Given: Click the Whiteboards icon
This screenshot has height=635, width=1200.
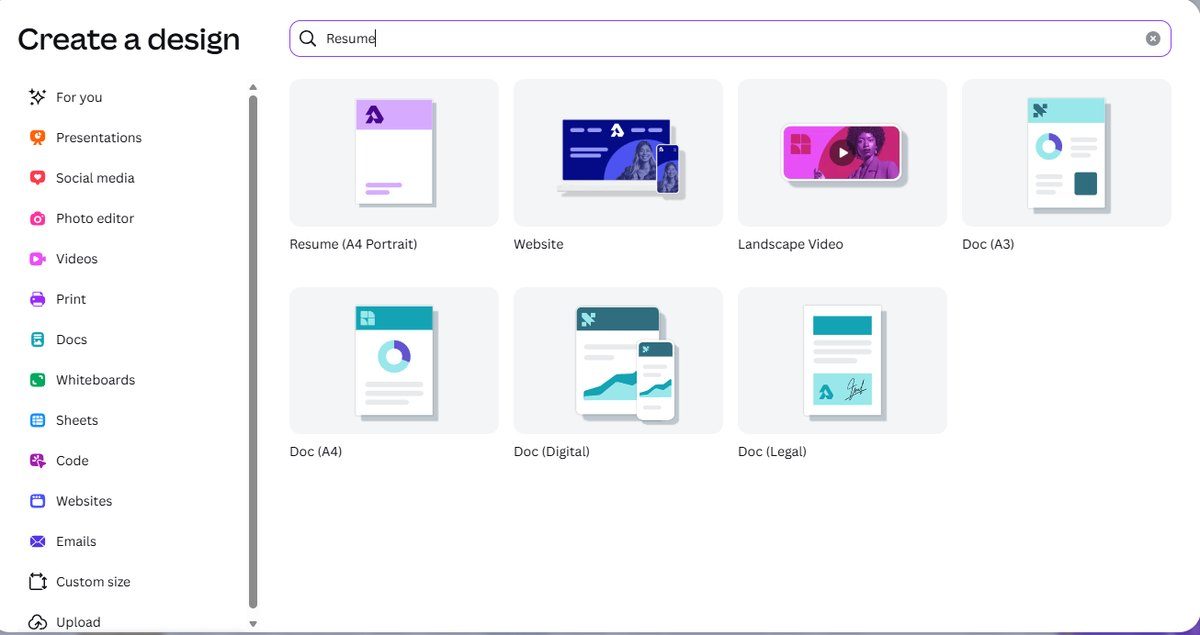Looking at the screenshot, I should click(x=38, y=380).
